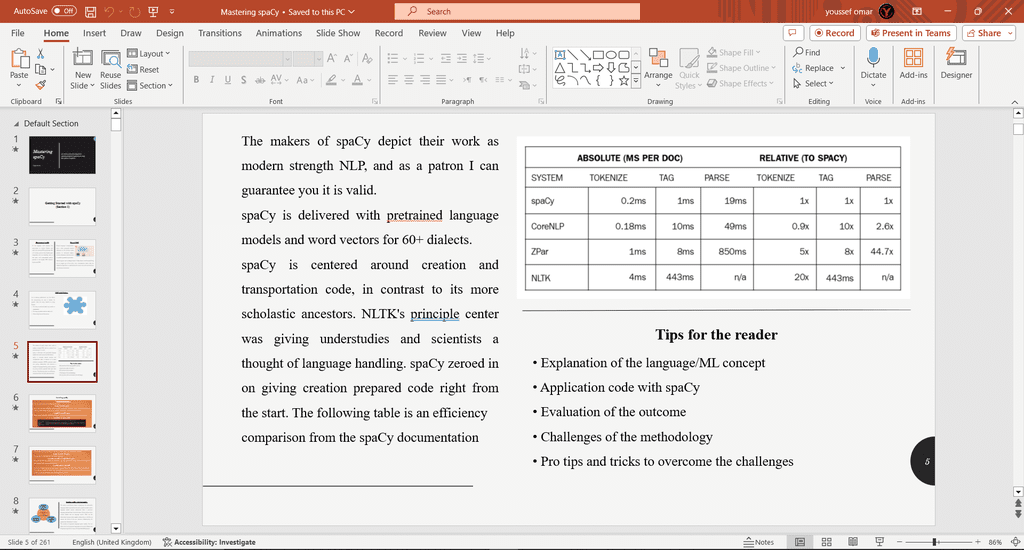Click the Comments icon button
This screenshot has width=1024, height=550.
(x=792, y=33)
